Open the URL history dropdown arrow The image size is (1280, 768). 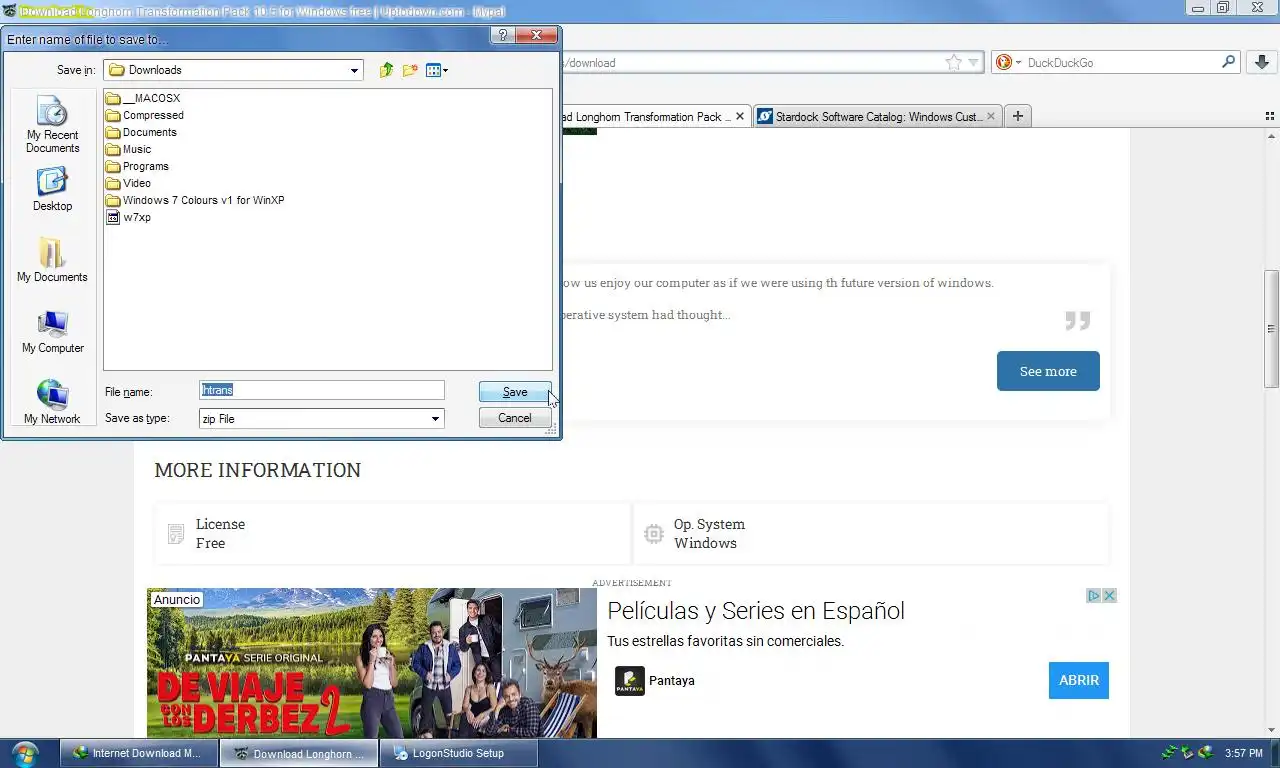click(x=973, y=63)
